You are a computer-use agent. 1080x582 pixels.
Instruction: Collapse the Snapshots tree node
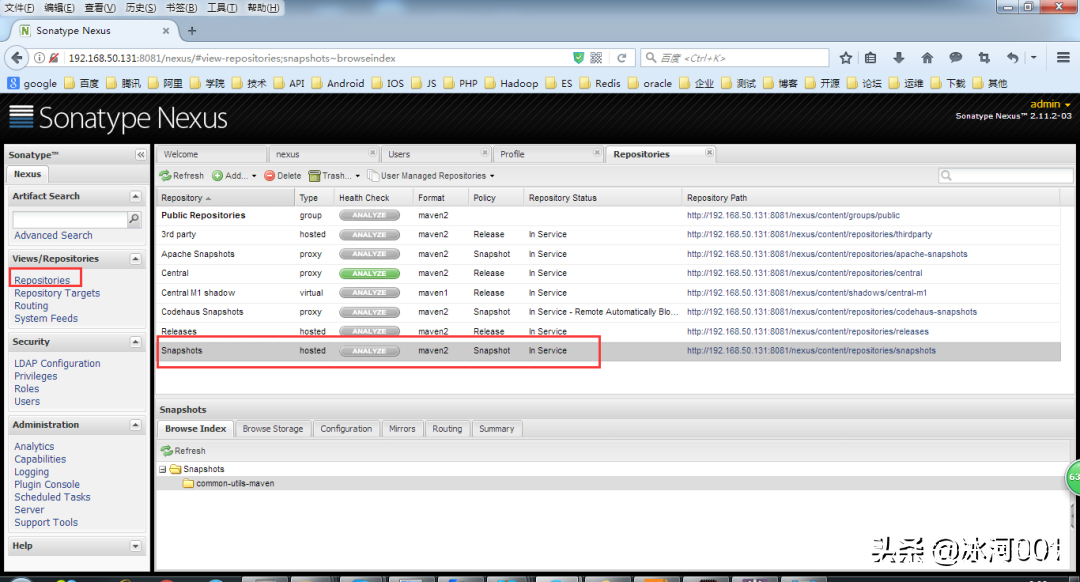tap(163, 469)
